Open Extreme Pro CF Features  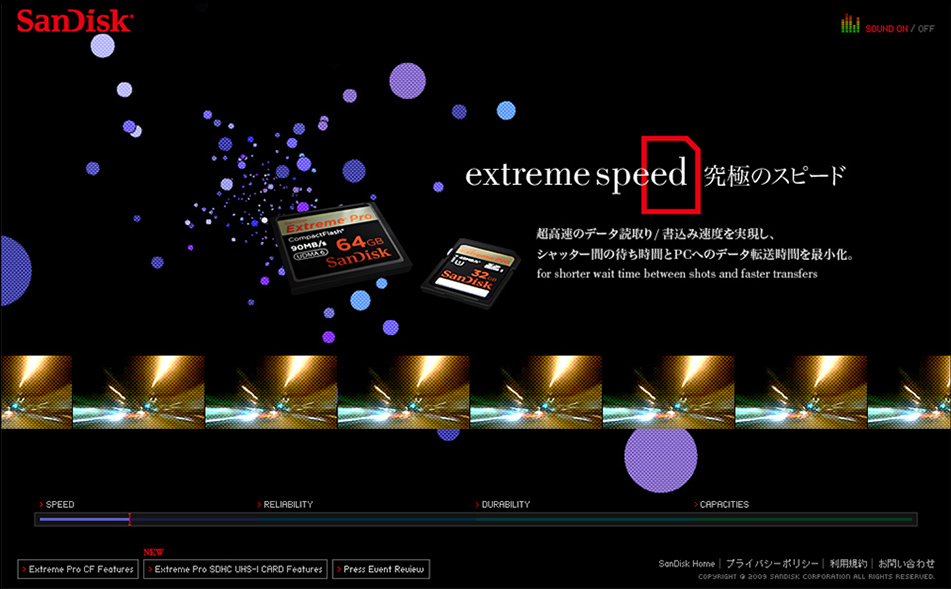[78, 569]
